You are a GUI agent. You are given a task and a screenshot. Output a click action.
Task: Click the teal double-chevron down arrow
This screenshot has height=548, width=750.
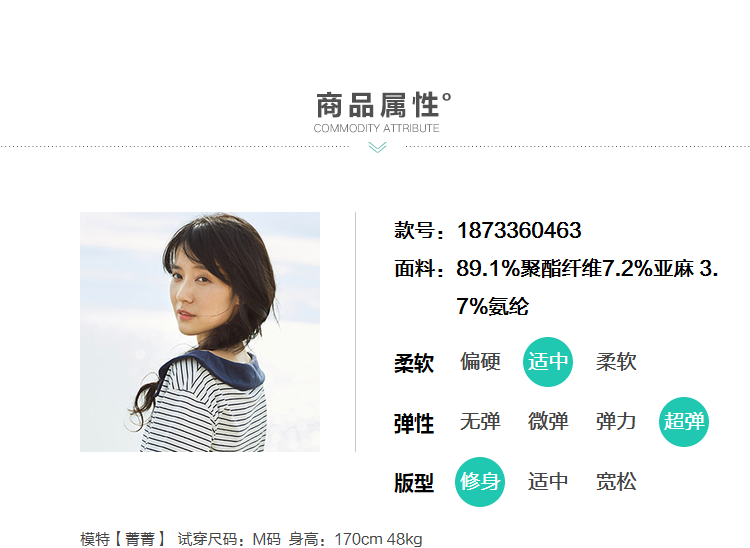click(377, 147)
